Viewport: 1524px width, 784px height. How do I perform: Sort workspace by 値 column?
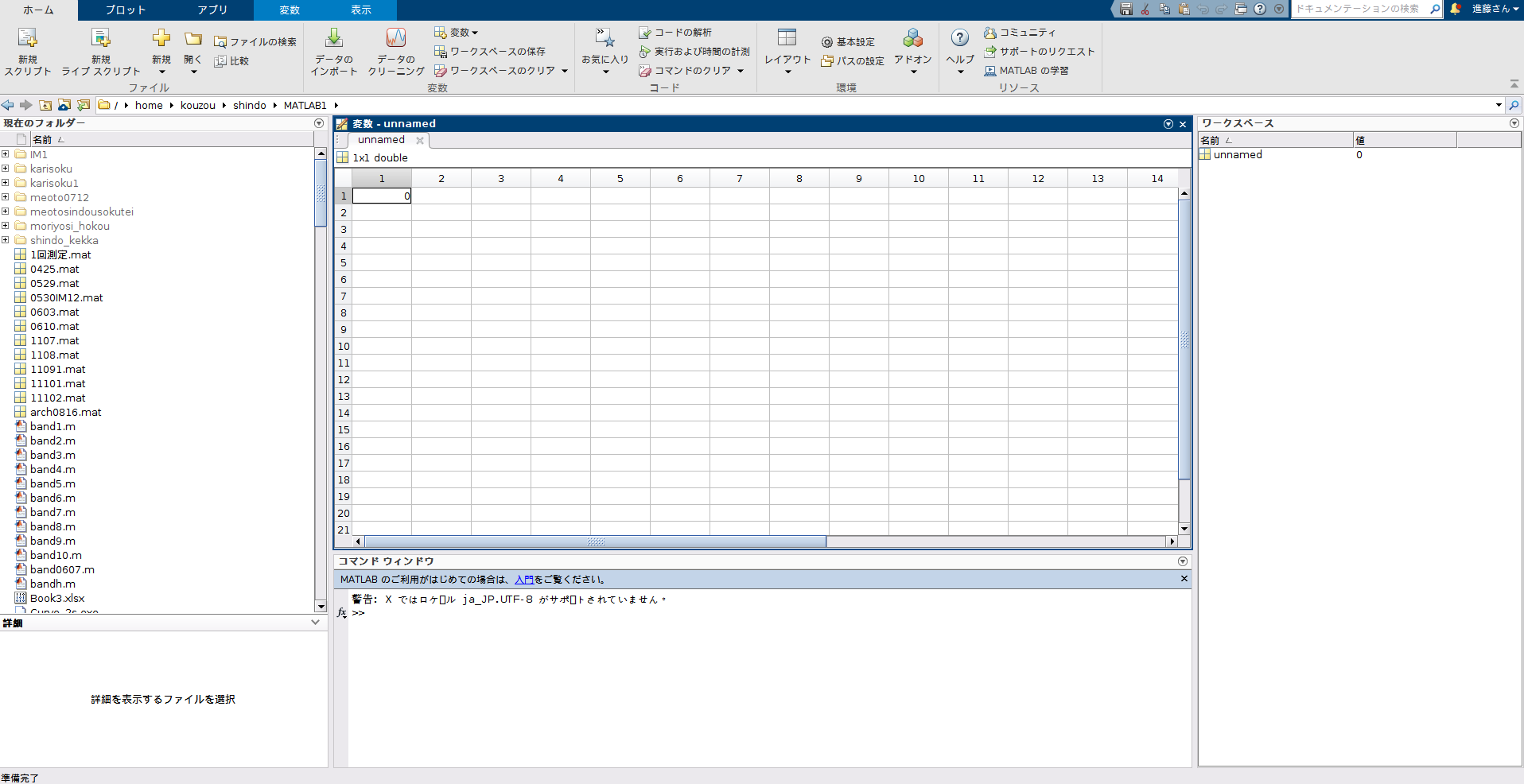coord(1405,140)
